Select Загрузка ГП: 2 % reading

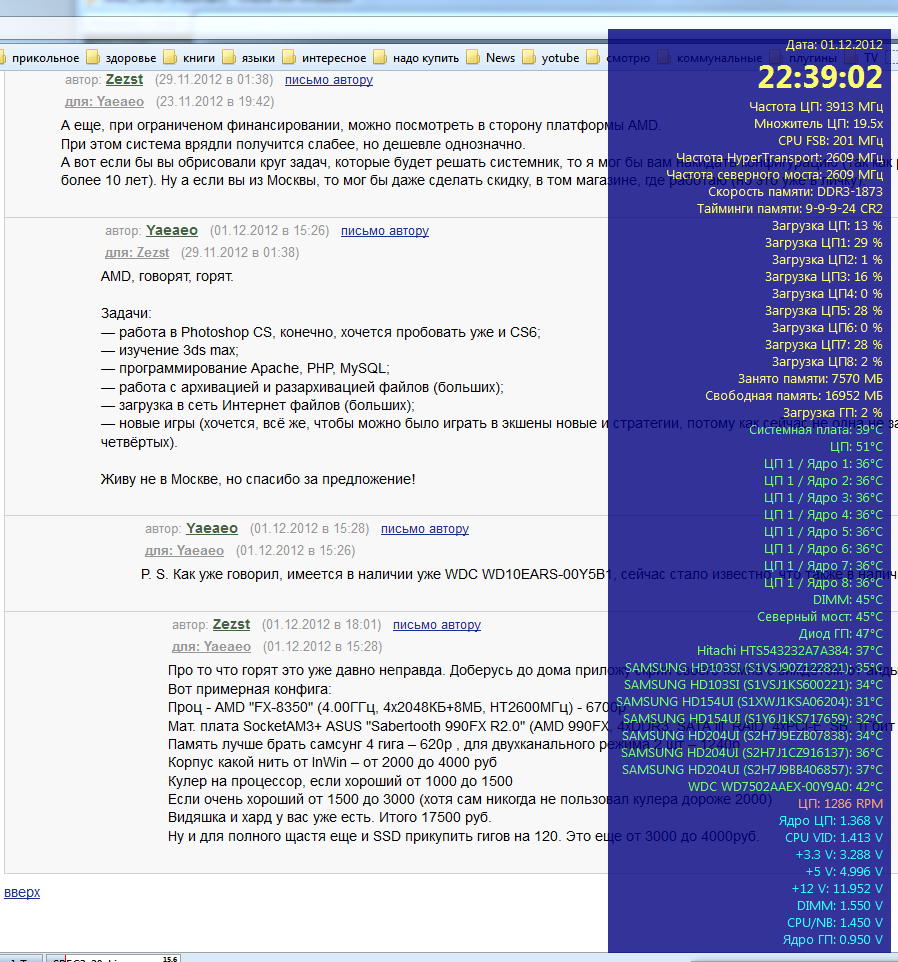pos(832,412)
